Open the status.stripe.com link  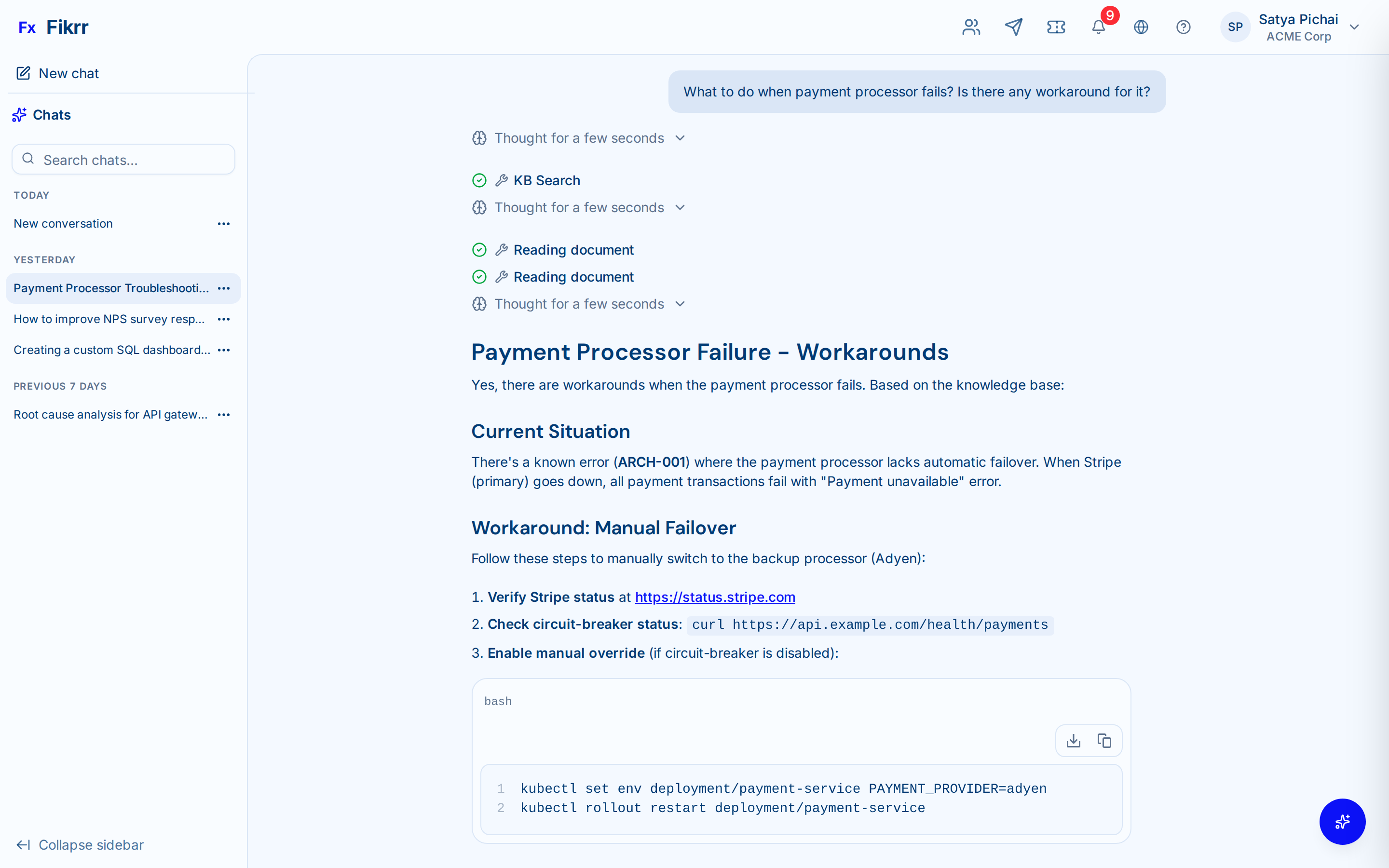tap(715, 597)
